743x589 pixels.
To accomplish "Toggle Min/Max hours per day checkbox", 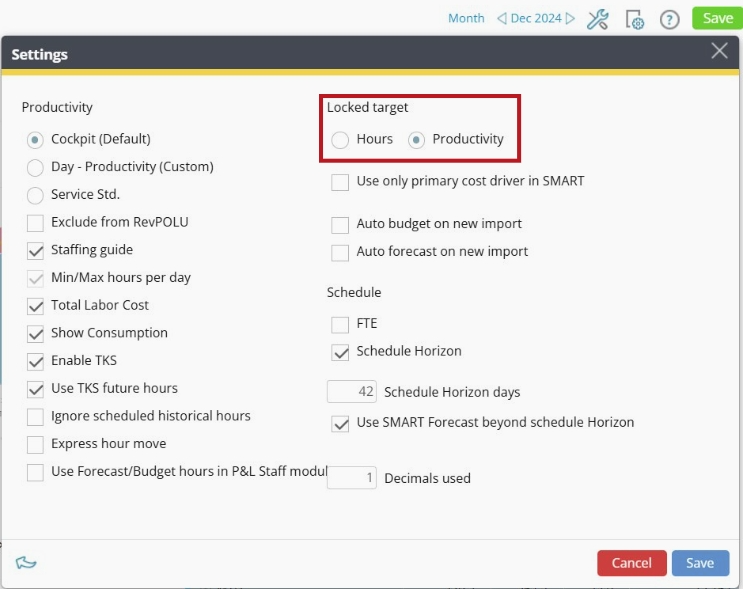I will coord(35,278).
